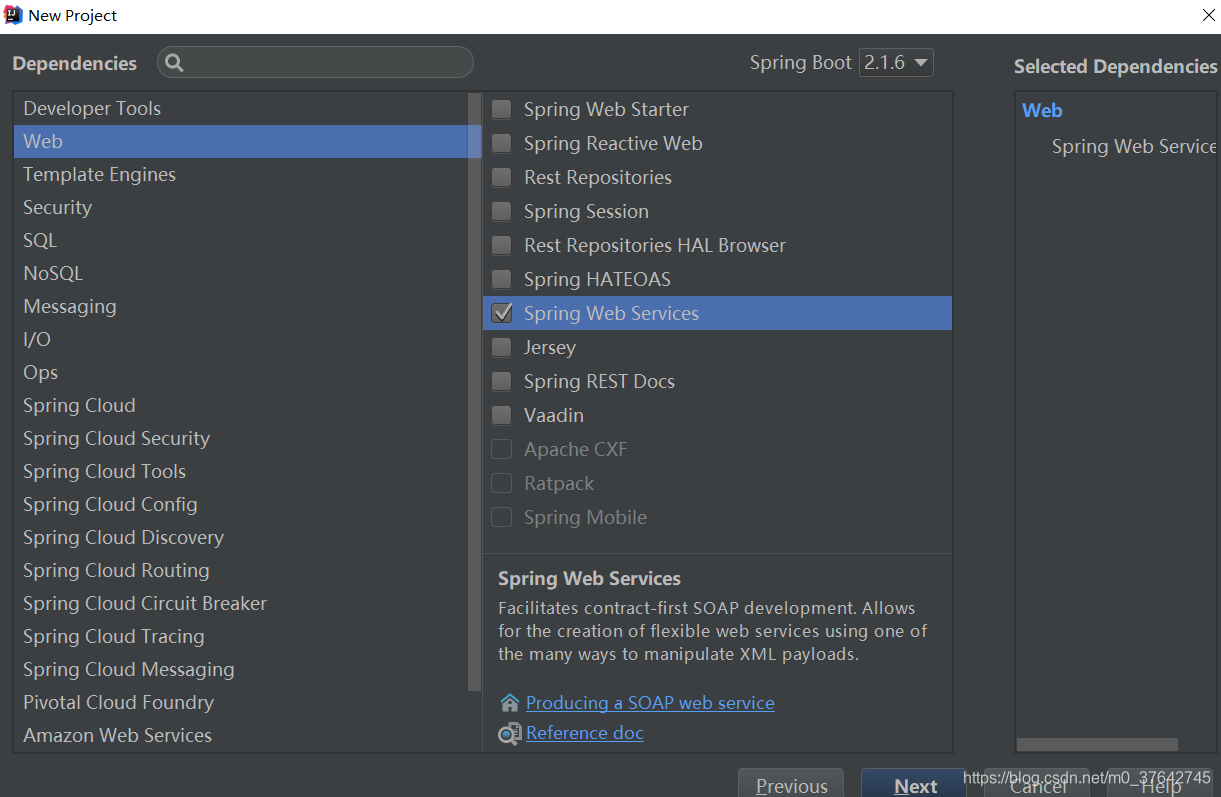Check the Spring Reactive Web option
1221x797 pixels.
click(x=502, y=143)
